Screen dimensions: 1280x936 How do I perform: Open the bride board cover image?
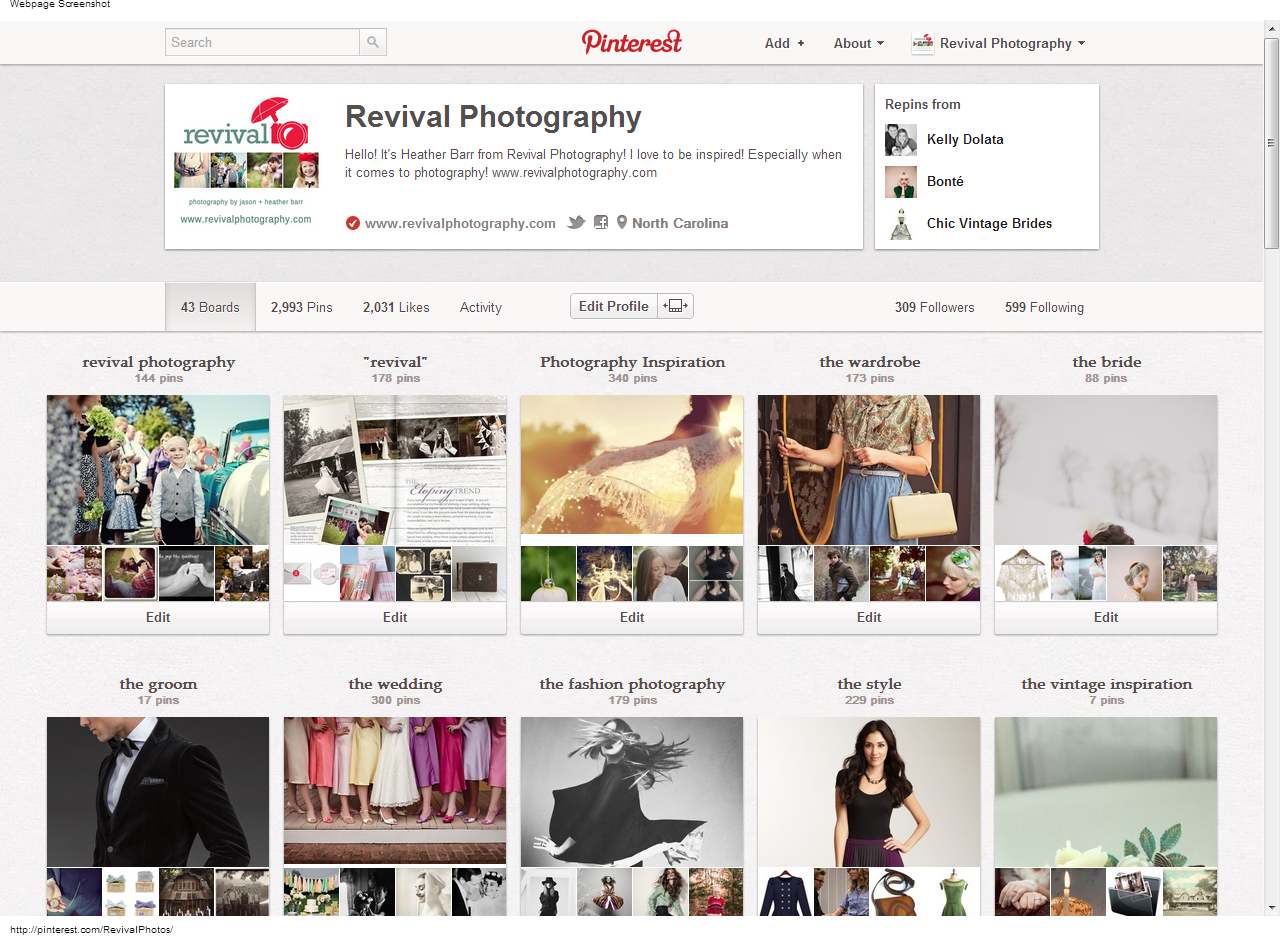click(x=1106, y=470)
